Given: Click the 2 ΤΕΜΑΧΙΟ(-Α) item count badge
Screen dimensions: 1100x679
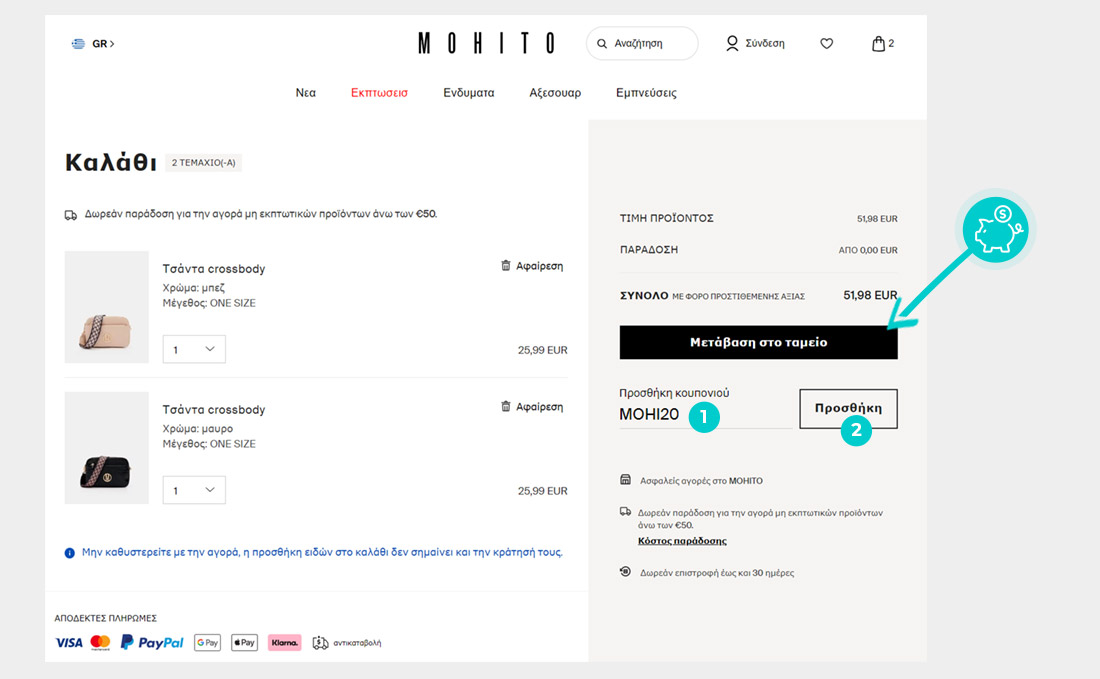Looking at the screenshot, I should coord(203,163).
